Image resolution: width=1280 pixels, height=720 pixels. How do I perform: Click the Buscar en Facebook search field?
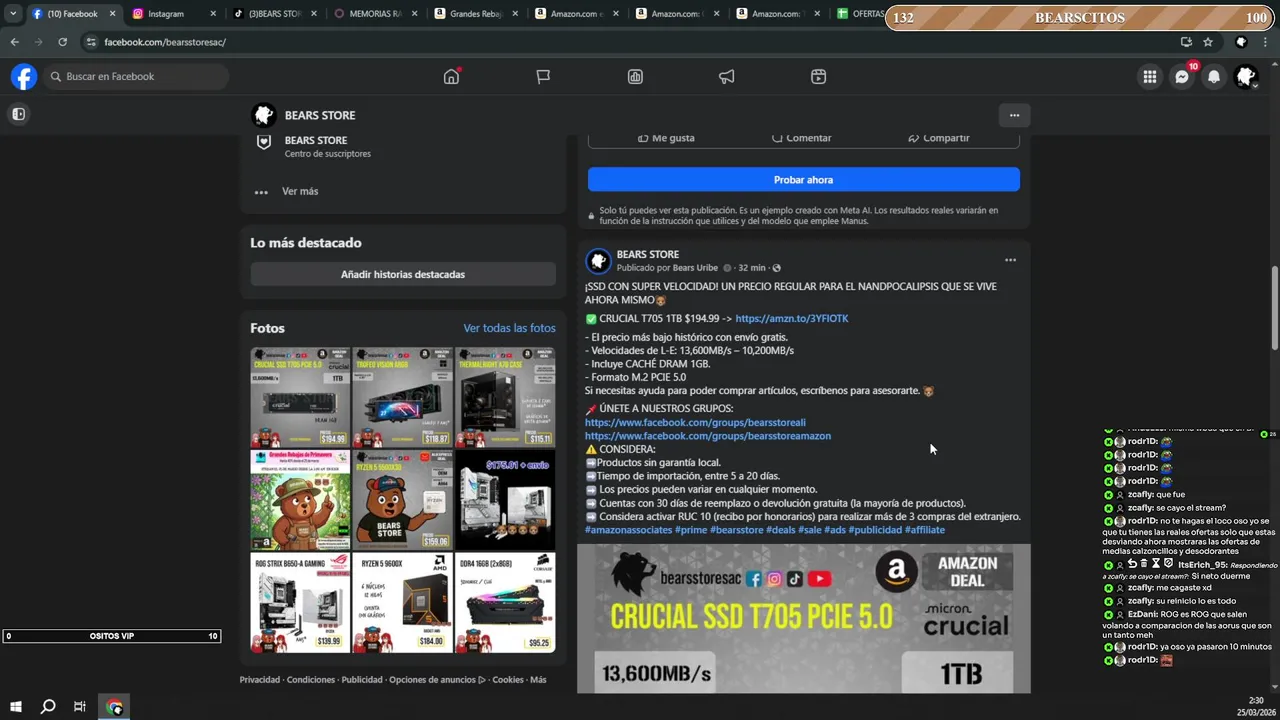pyautogui.click(x=136, y=77)
